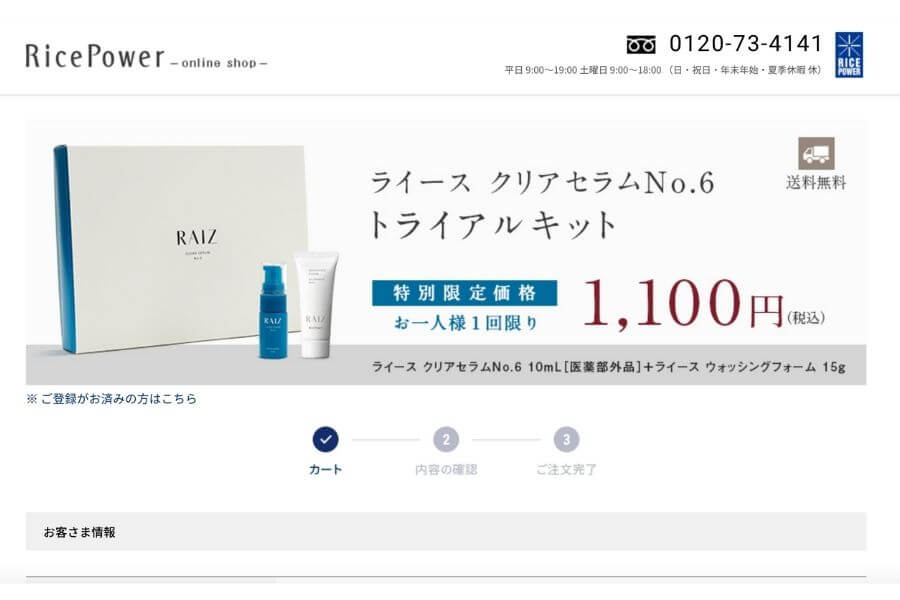
Task: Select the ご注文完了 step label
Action: pyautogui.click(x=567, y=470)
